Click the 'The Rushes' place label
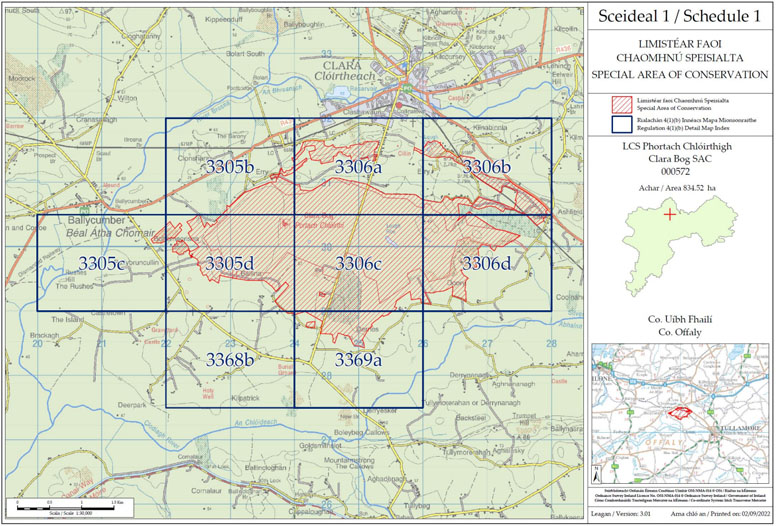The height and width of the screenshot is (526, 776). (74, 287)
